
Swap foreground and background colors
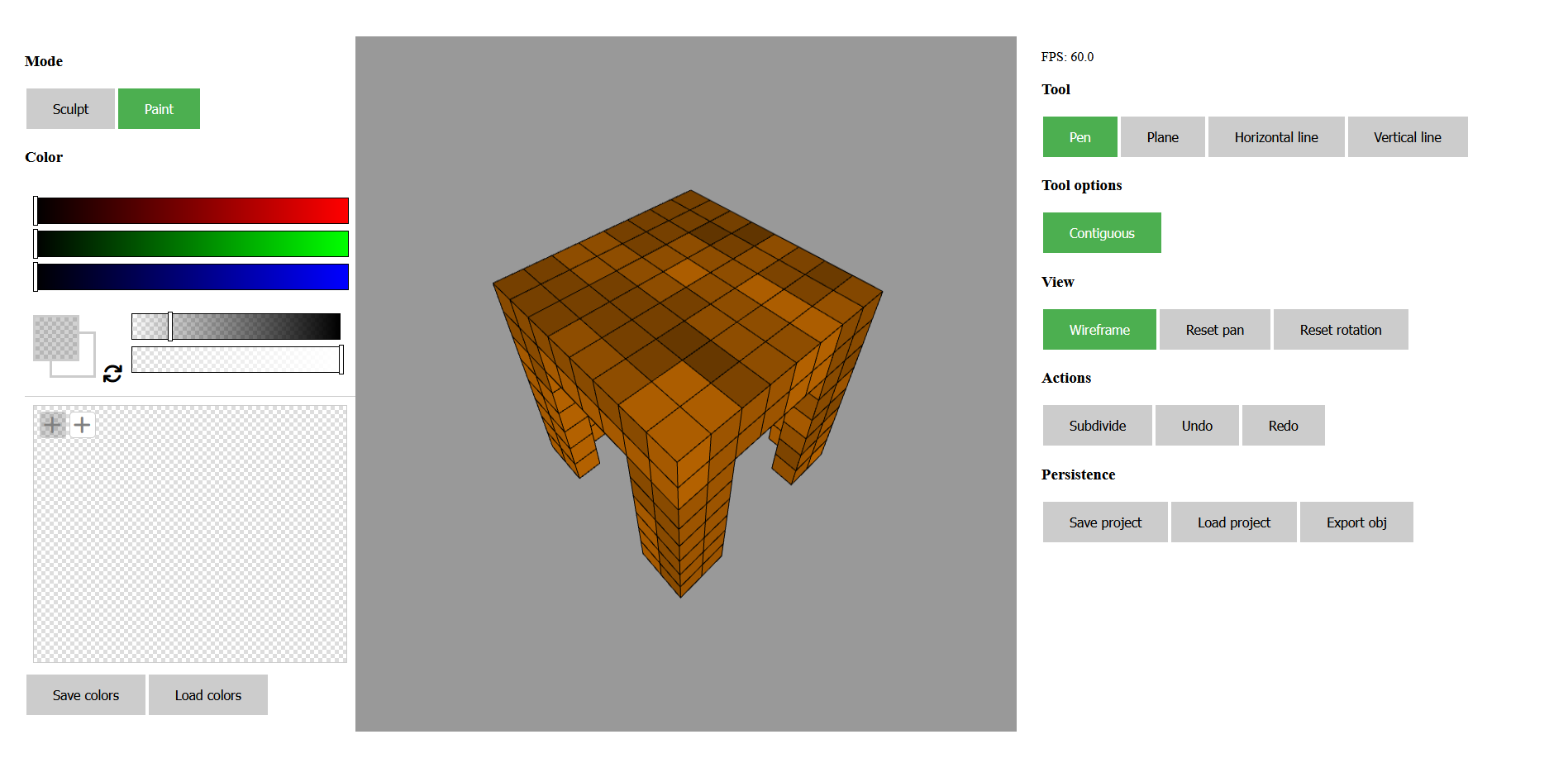point(112,374)
